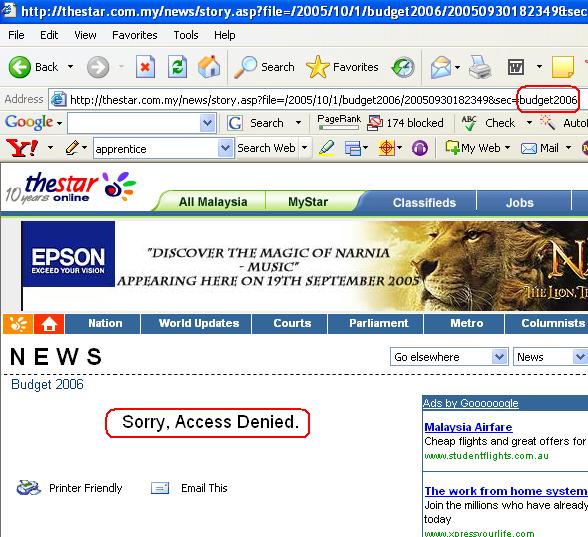Image resolution: width=588 pixels, height=537 pixels.
Task: Open History using the clock icon
Action: pos(403,68)
